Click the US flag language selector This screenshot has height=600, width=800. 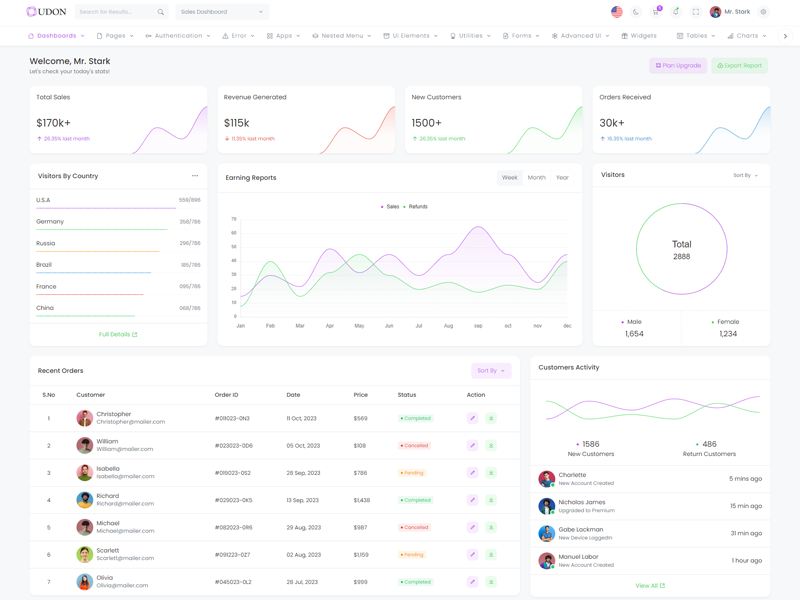[x=616, y=12]
